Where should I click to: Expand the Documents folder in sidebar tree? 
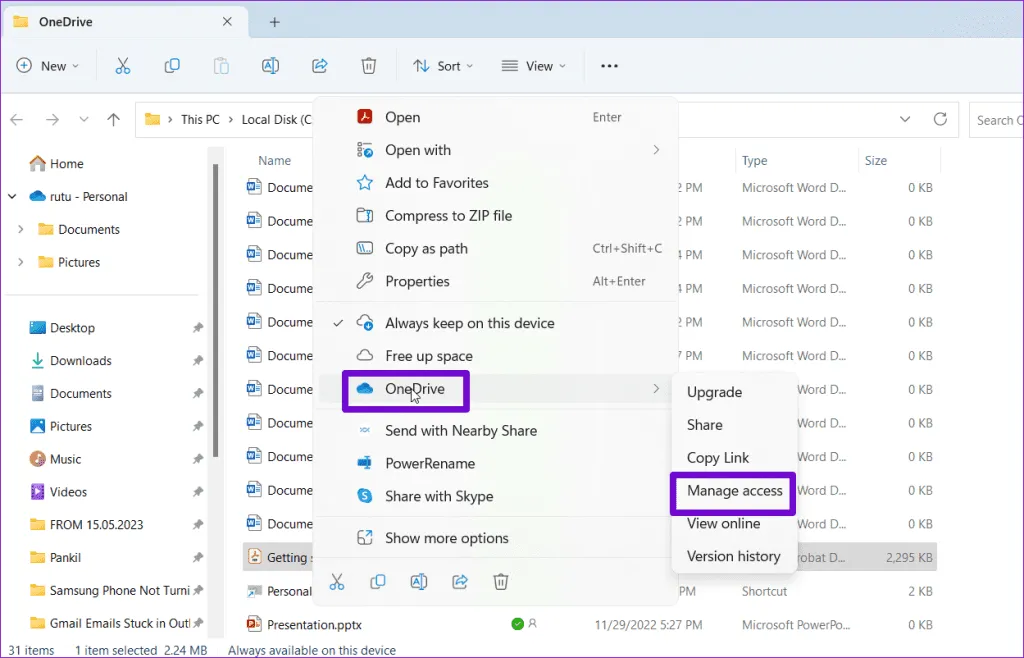click(21, 229)
